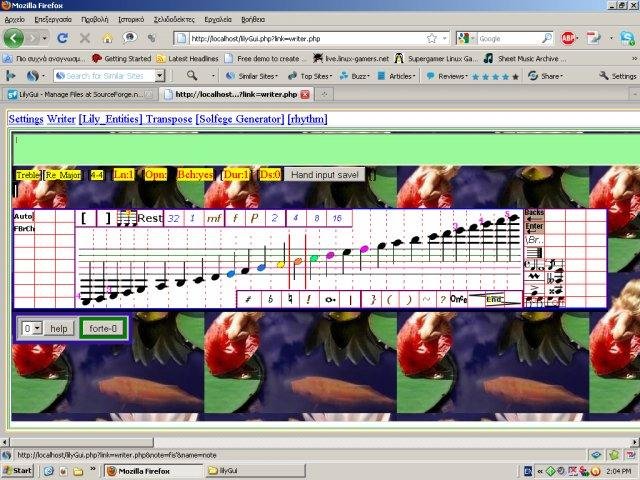The width and height of the screenshot is (640, 480).
Task: Open the Writer link
Action: point(61,119)
